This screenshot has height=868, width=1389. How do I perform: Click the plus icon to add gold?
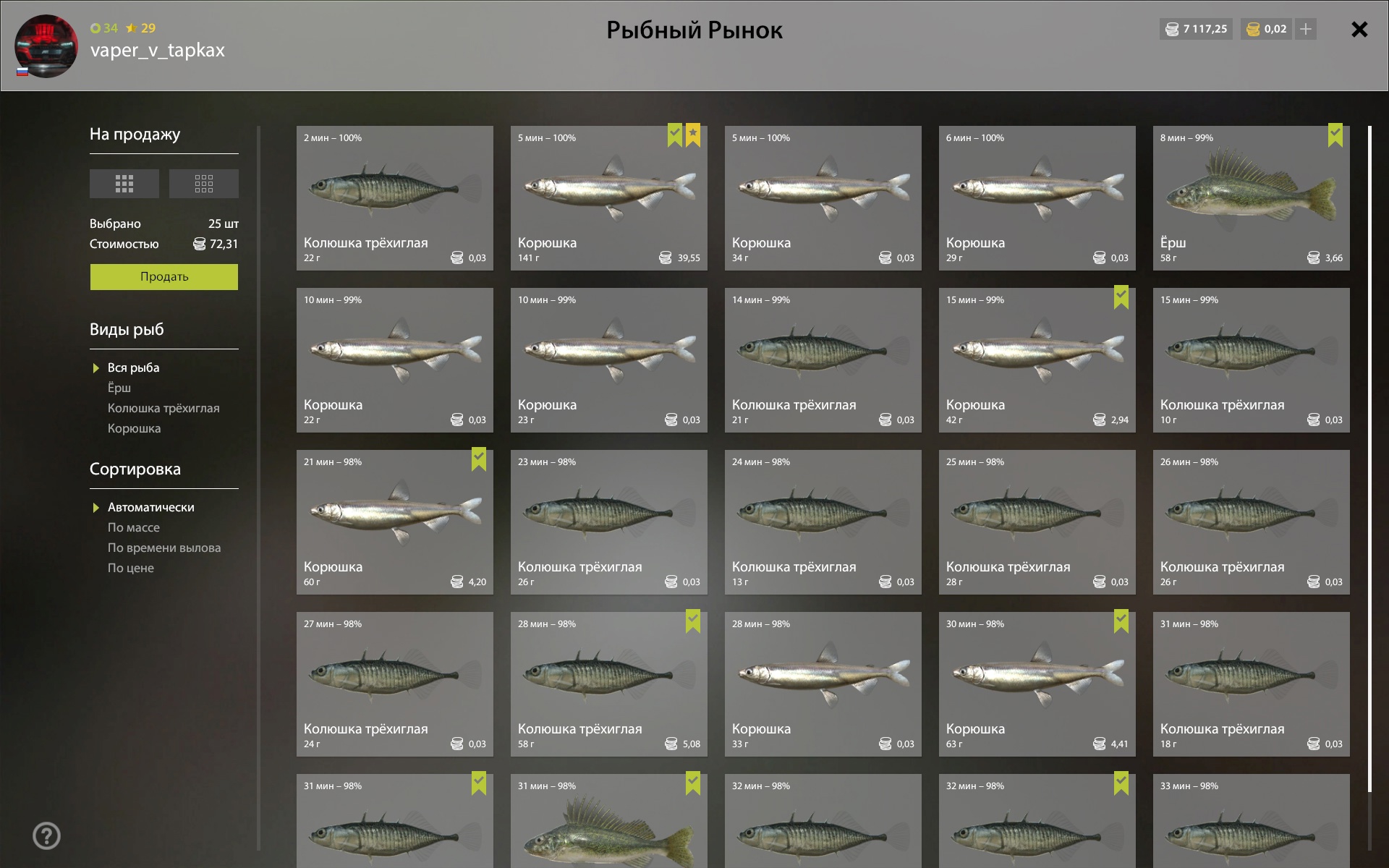1306,29
